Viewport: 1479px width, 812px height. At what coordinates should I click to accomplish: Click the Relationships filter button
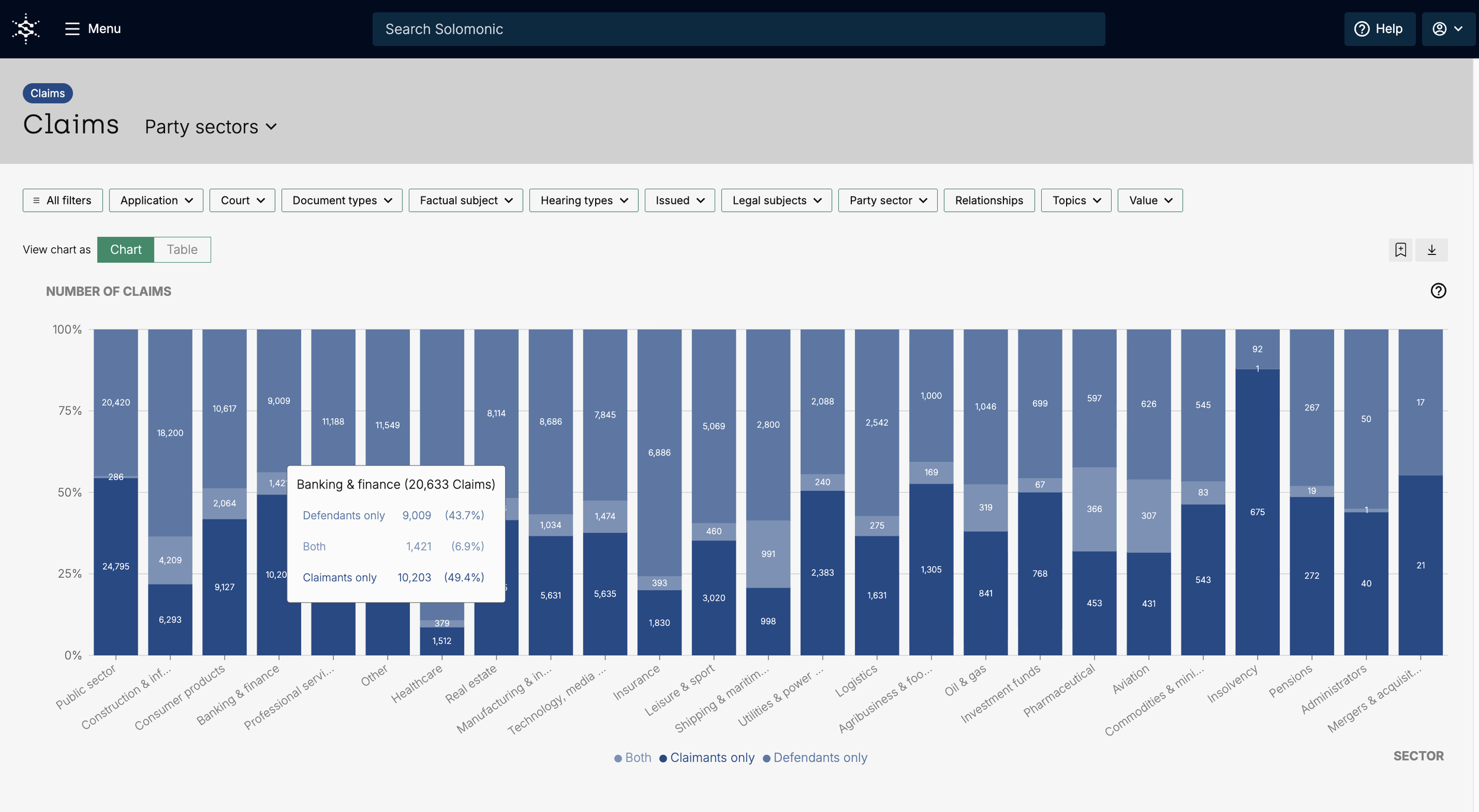[989, 200]
